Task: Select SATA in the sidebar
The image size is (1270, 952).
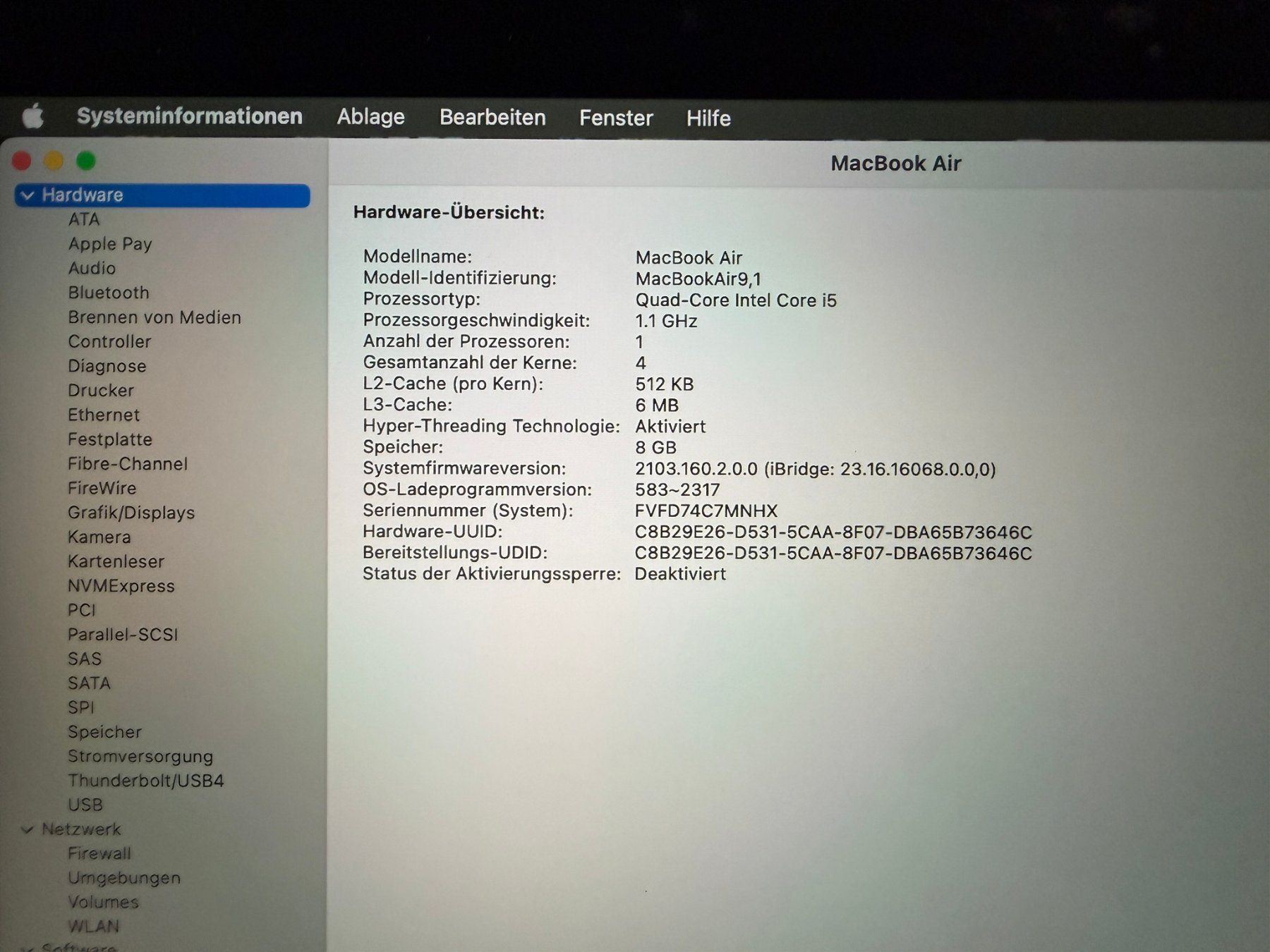Action: pos(89,683)
